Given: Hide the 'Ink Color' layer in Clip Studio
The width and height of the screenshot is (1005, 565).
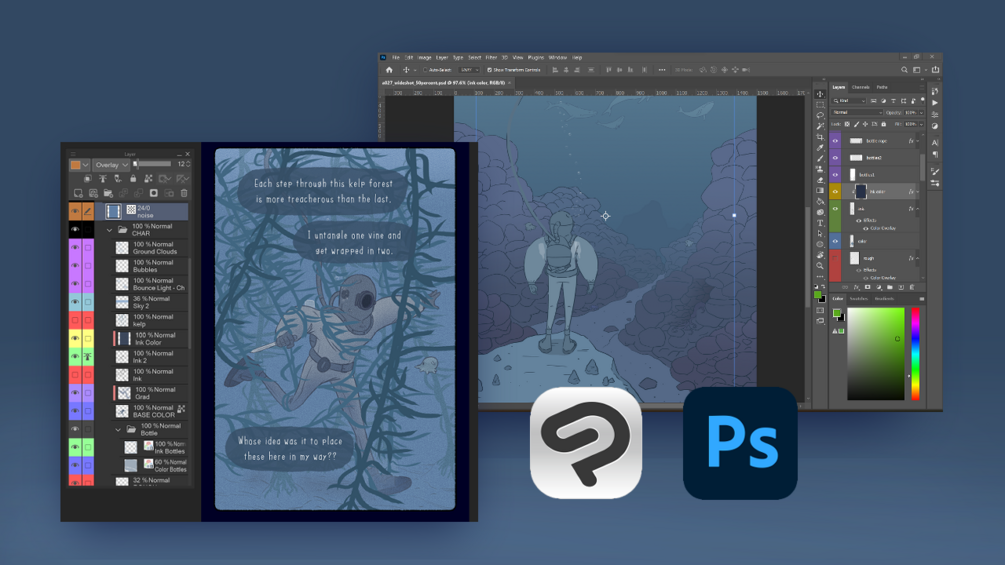Looking at the screenshot, I should tap(75, 338).
